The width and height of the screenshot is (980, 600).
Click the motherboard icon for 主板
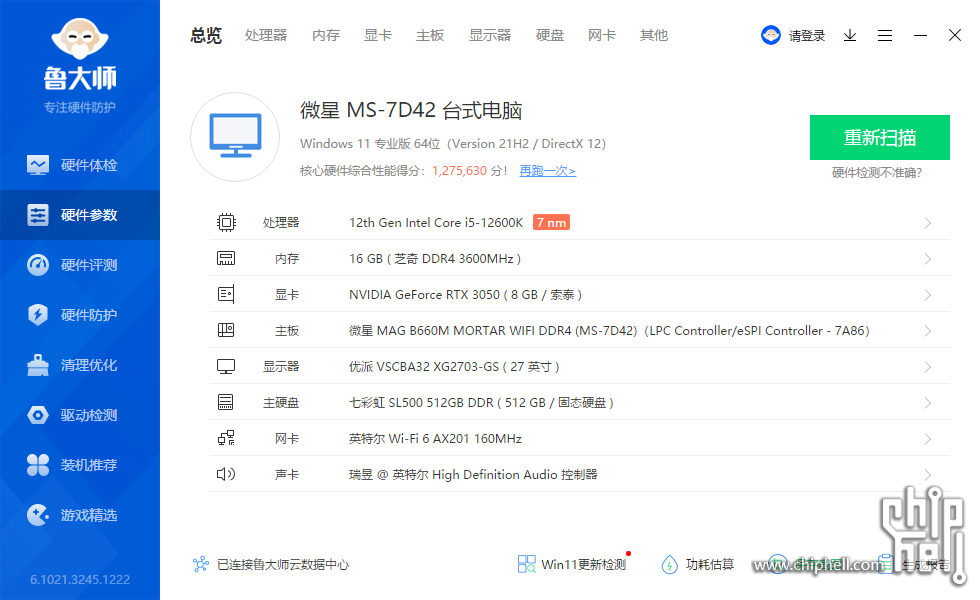click(226, 330)
